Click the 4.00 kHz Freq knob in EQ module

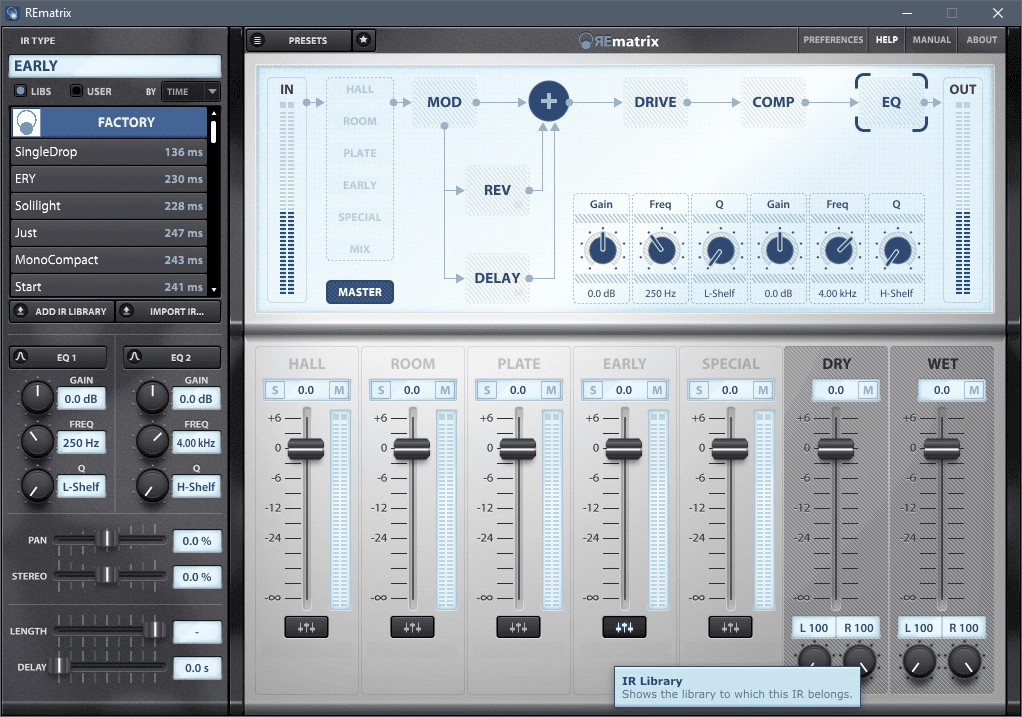pos(838,250)
